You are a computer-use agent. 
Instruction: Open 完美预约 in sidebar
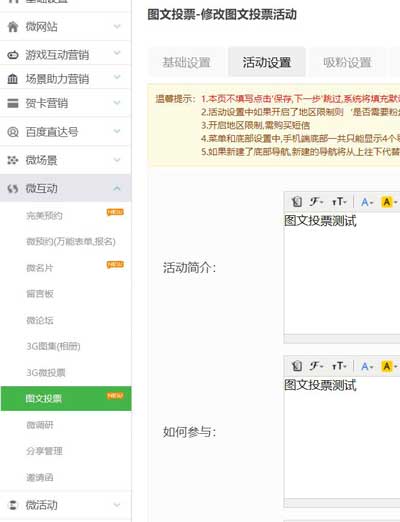pyautogui.click(x=44, y=216)
